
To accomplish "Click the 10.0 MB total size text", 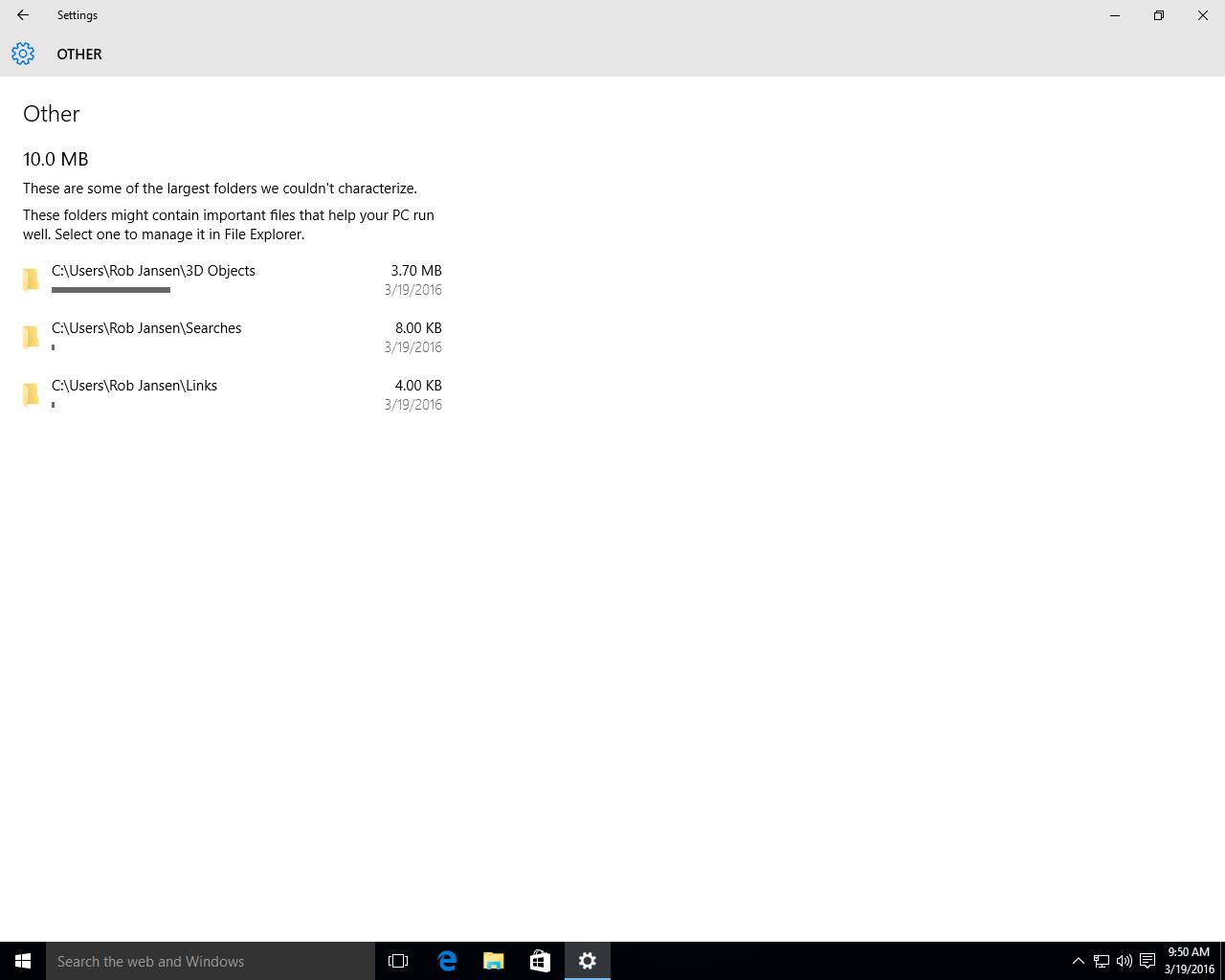I will click(56, 159).
